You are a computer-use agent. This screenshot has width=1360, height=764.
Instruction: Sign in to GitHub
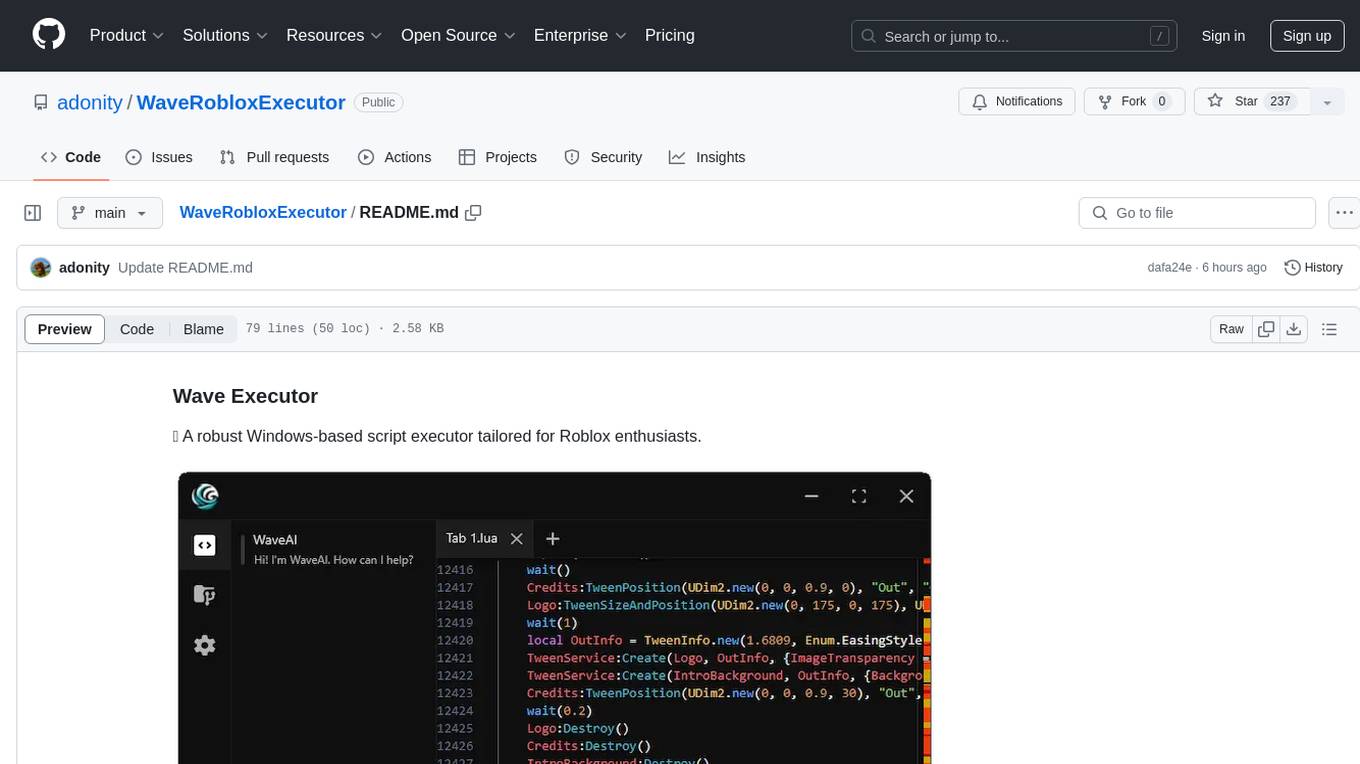tap(1223, 35)
